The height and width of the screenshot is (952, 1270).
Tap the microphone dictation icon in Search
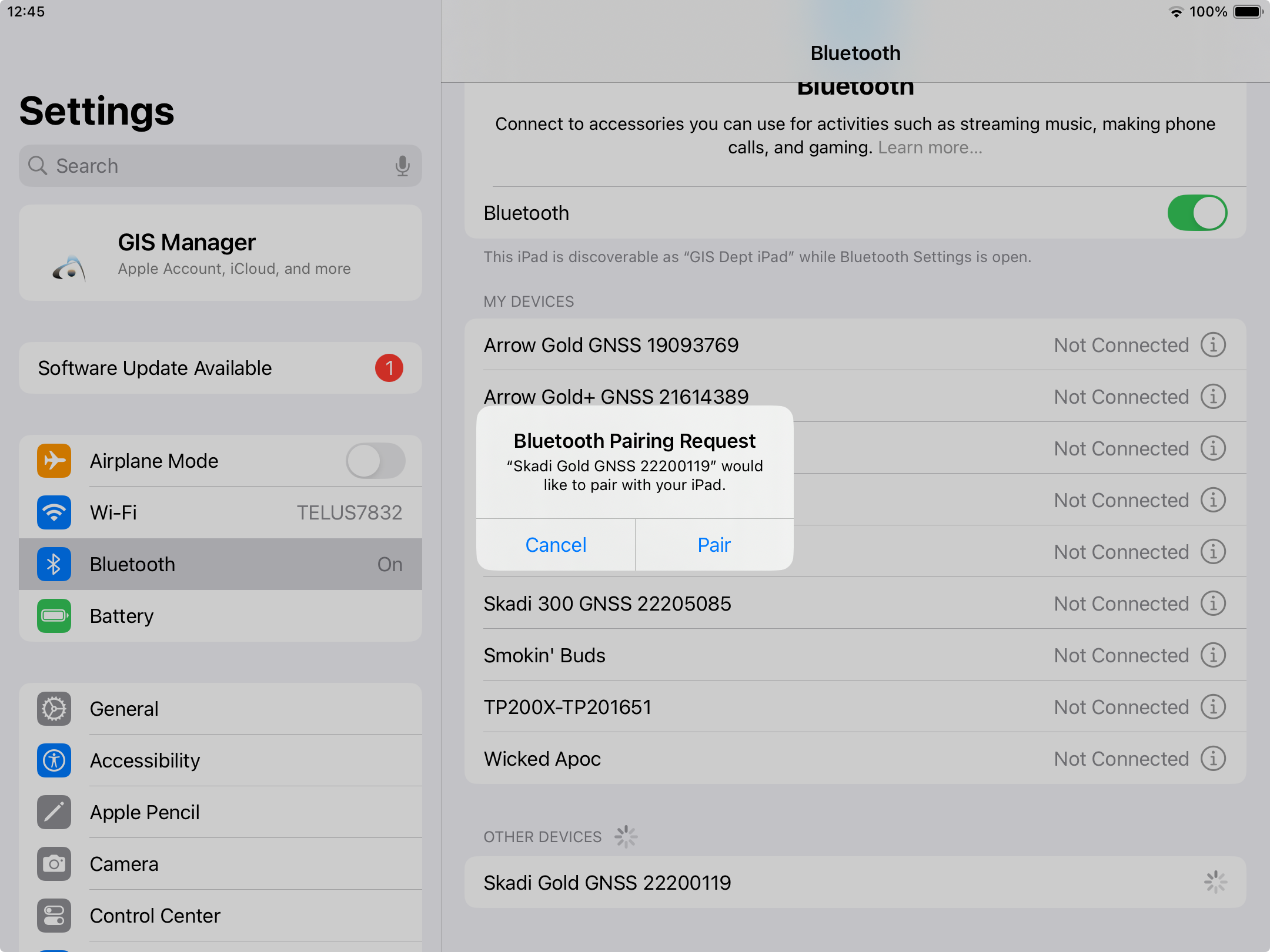click(402, 166)
